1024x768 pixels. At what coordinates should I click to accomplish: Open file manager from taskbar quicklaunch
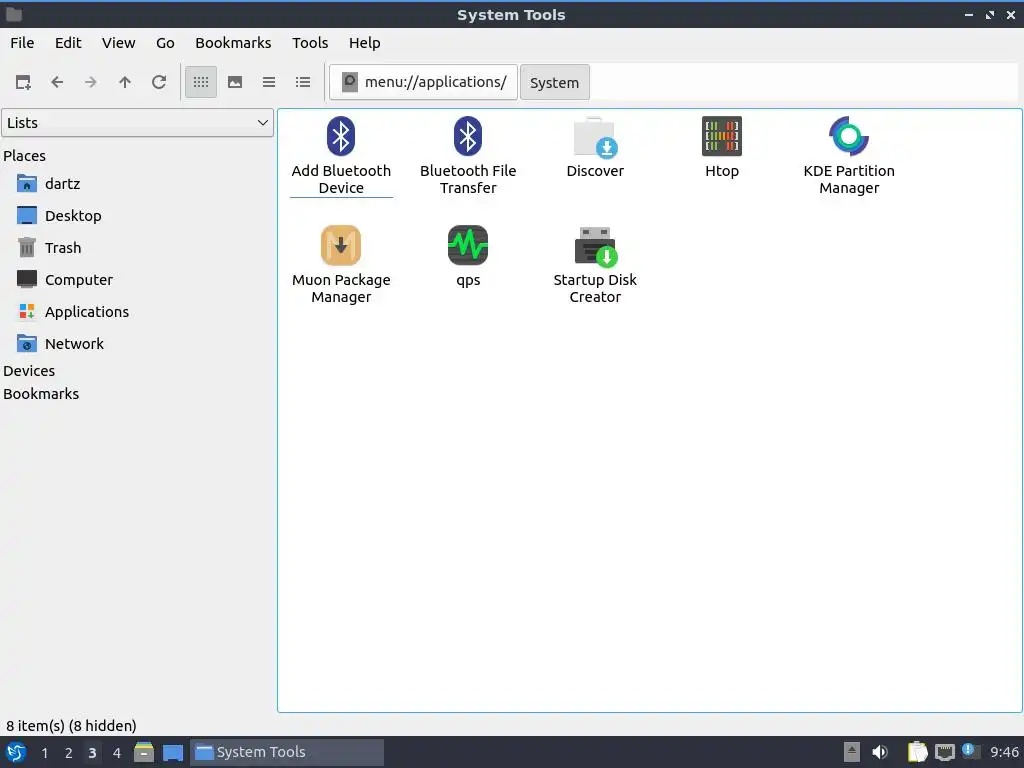144,752
